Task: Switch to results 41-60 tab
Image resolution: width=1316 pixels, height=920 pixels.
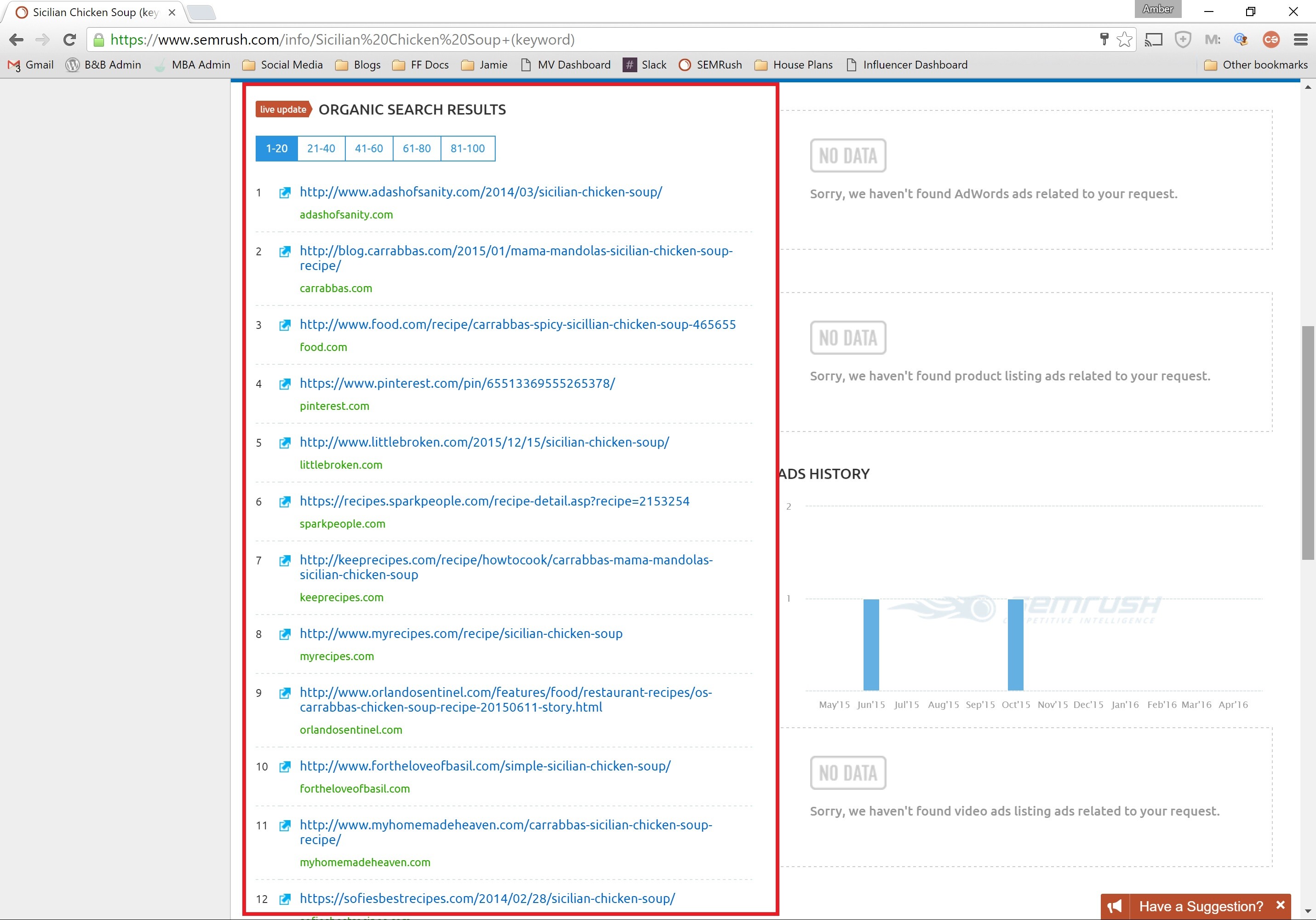Action: (369, 149)
